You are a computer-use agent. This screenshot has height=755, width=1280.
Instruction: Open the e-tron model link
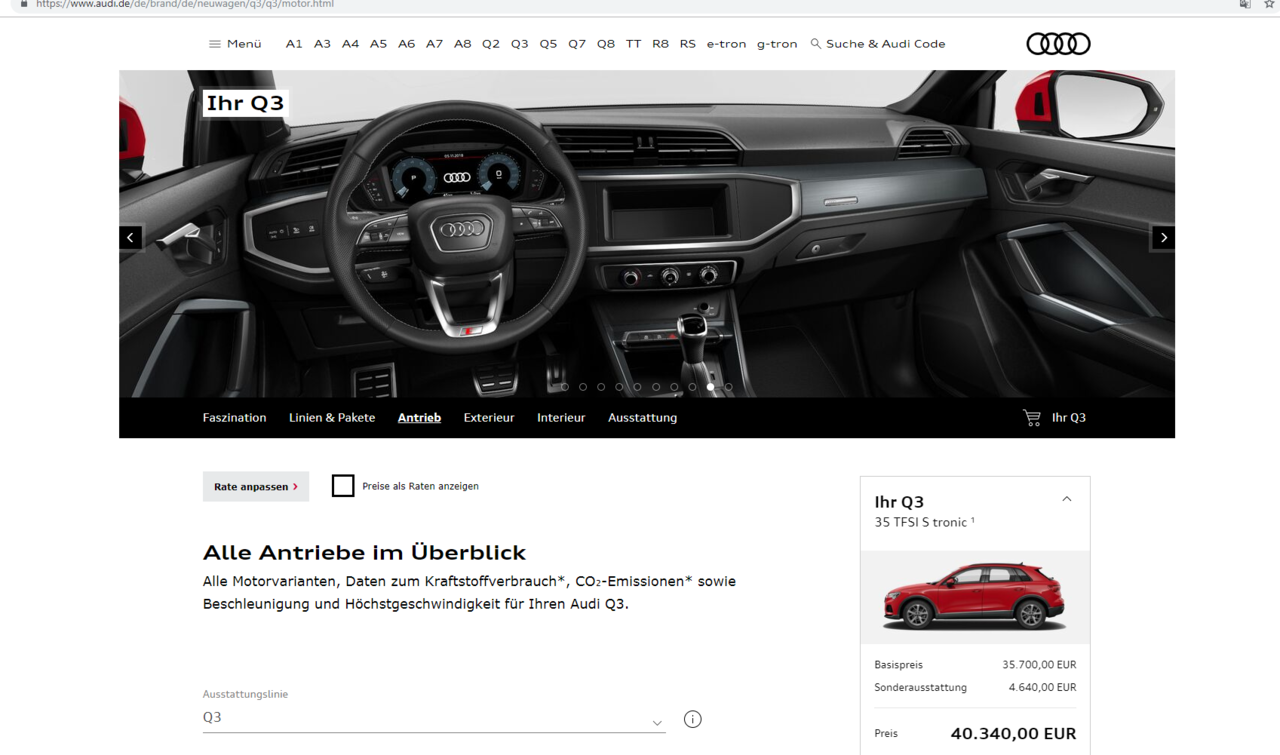[x=726, y=44]
